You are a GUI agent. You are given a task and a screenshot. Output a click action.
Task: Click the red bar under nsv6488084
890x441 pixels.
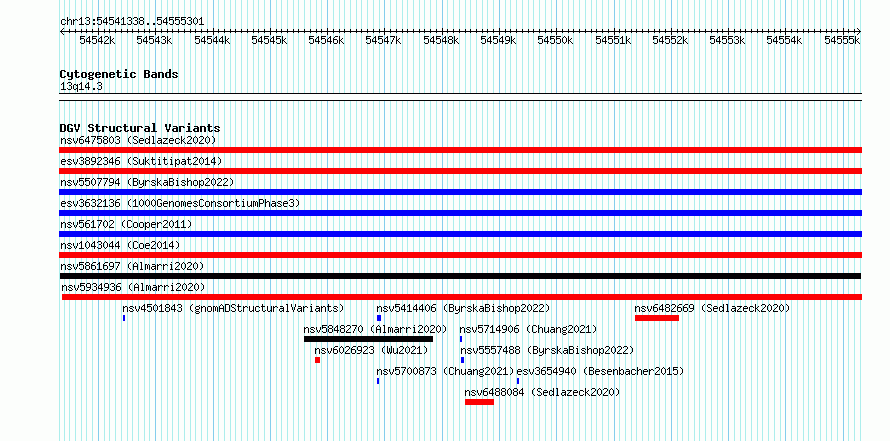480,402
